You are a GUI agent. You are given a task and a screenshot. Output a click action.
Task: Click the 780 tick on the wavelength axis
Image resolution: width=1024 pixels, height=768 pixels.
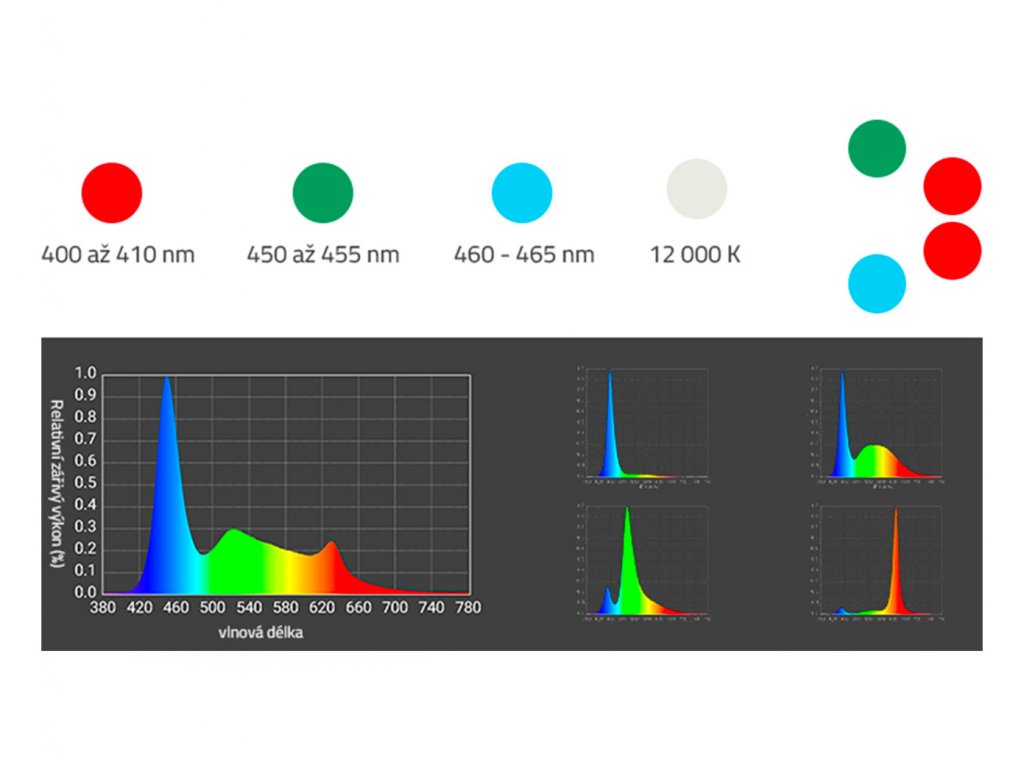click(467, 607)
